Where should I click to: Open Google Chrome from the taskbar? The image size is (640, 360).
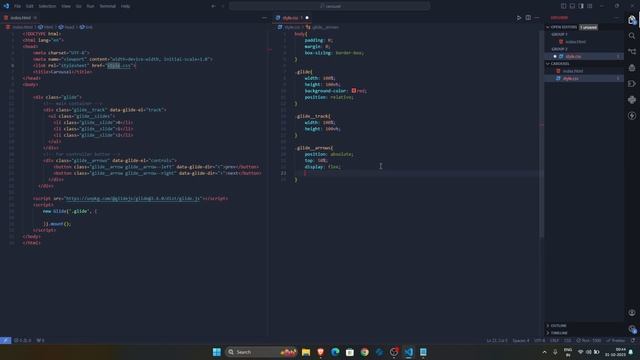(364, 352)
